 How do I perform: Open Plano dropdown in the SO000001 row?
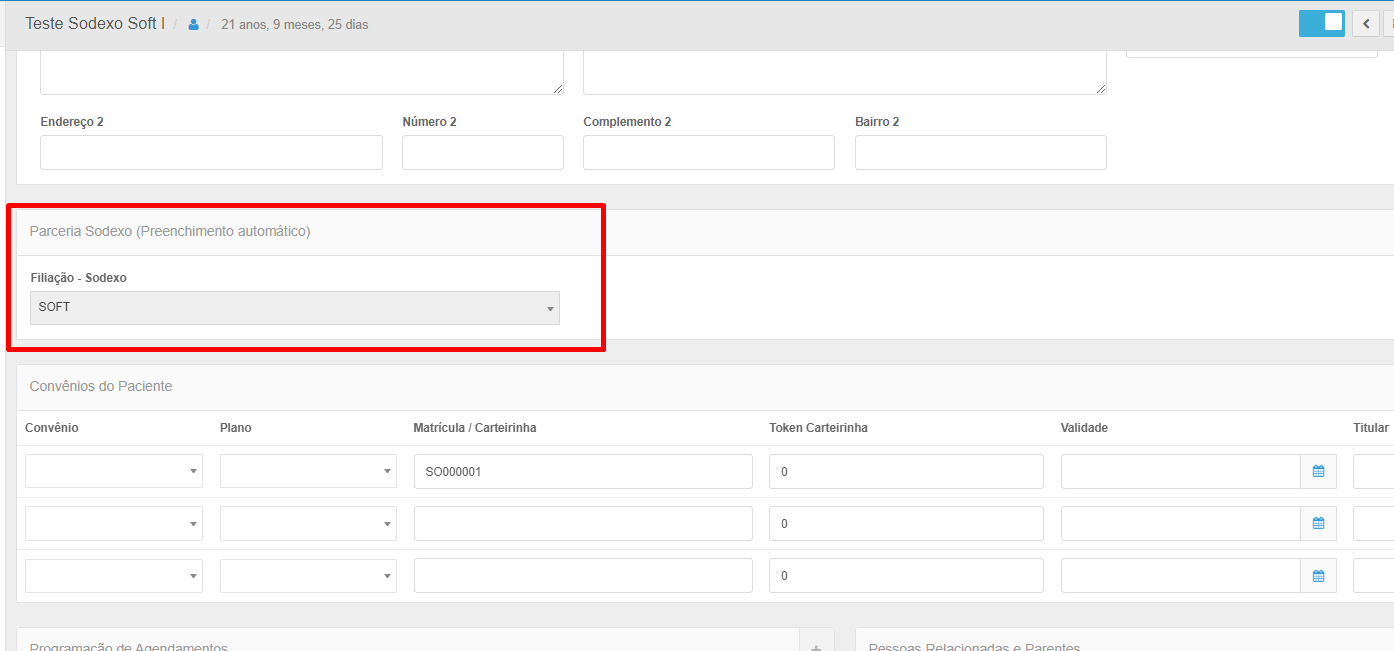tap(308, 471)
